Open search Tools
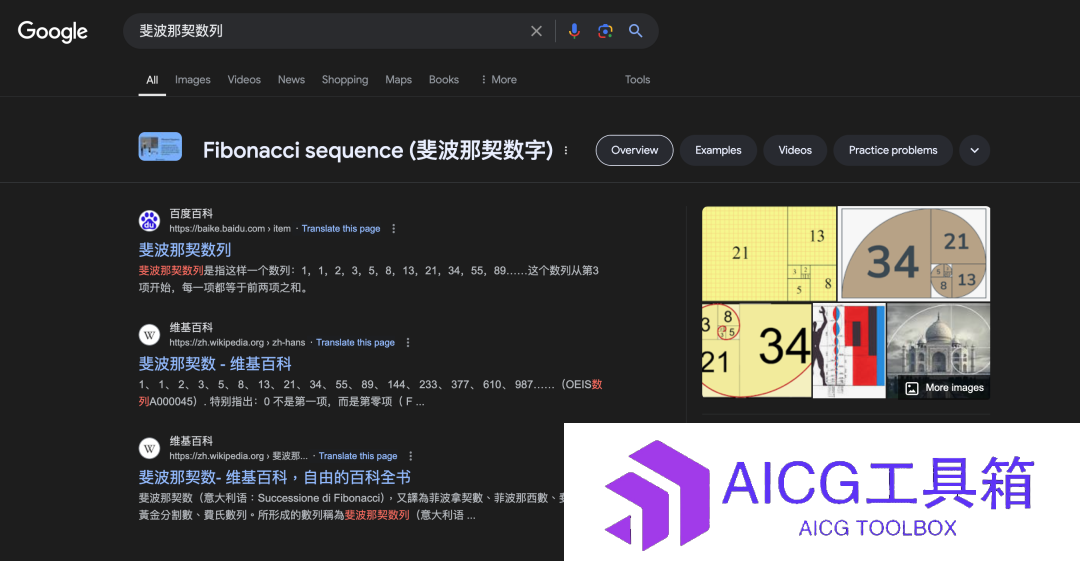 (x=637, y=80)
